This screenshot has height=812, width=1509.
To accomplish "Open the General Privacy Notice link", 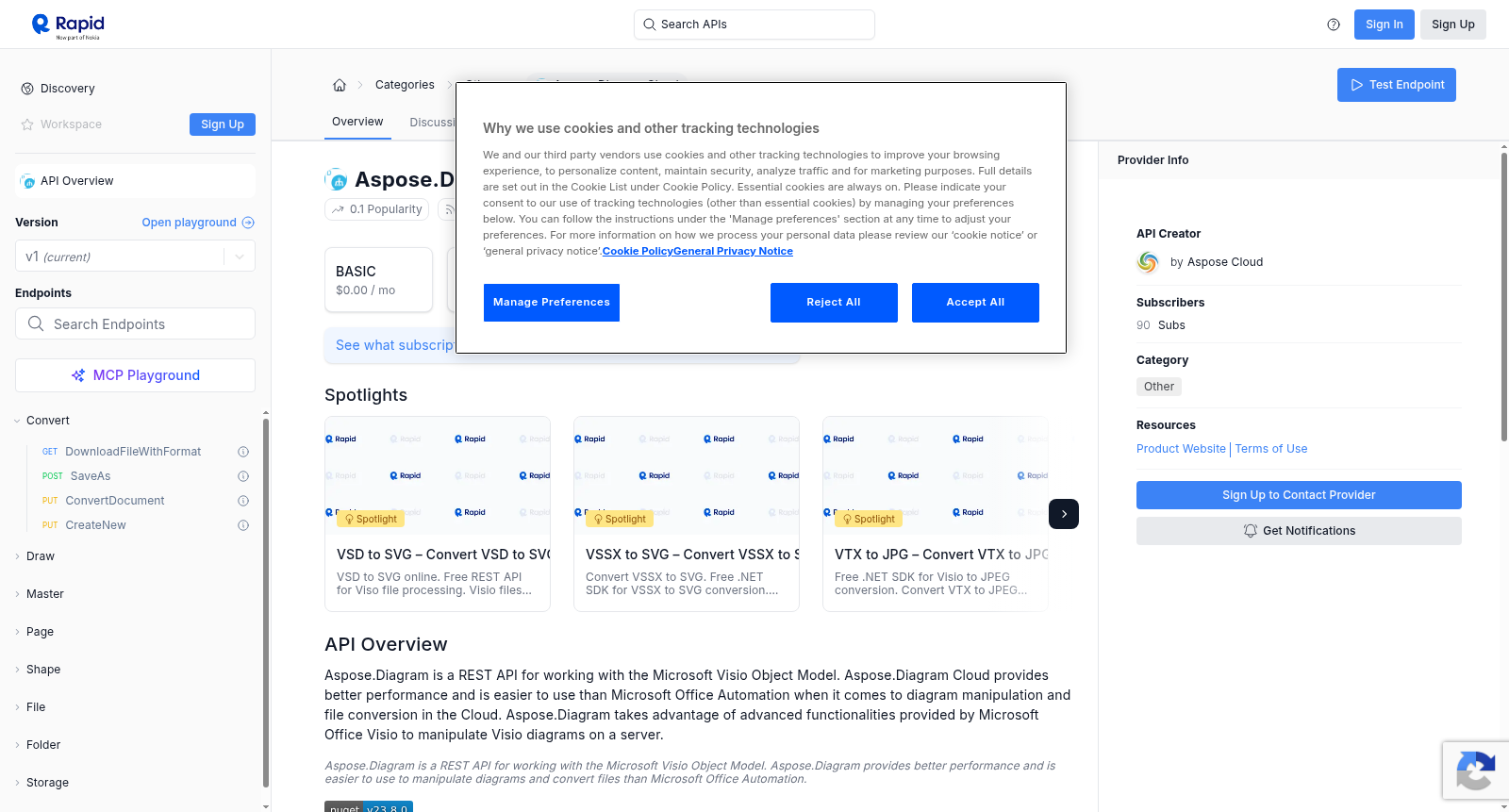I will coord(733,252).
